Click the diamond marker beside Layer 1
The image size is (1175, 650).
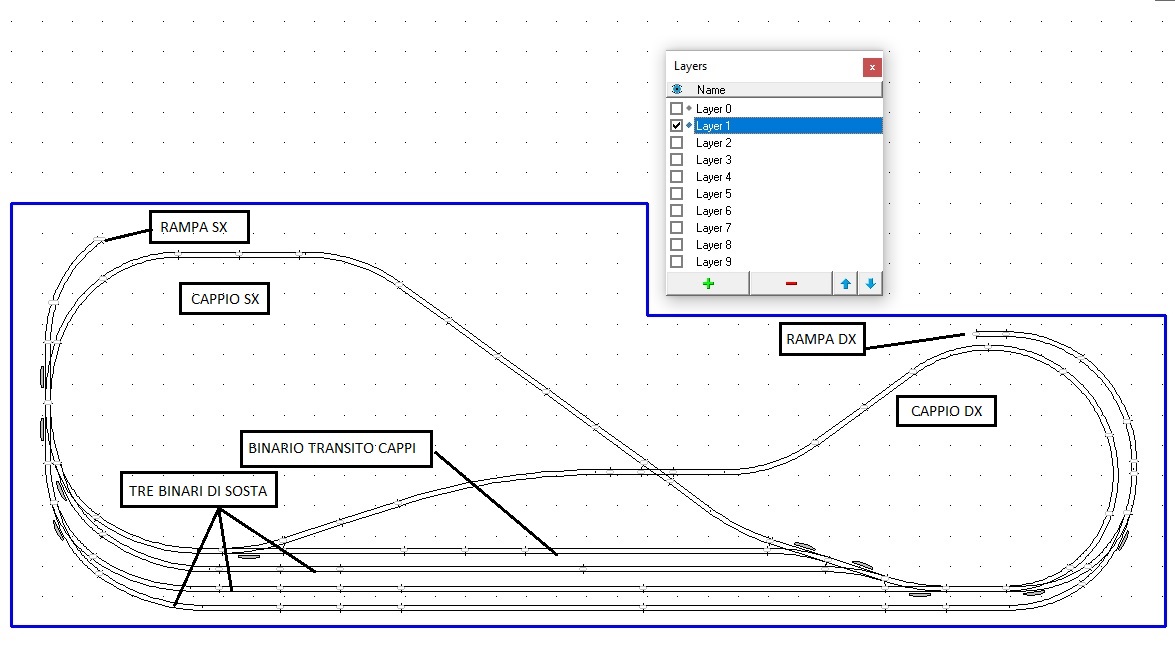coord(689,125)
